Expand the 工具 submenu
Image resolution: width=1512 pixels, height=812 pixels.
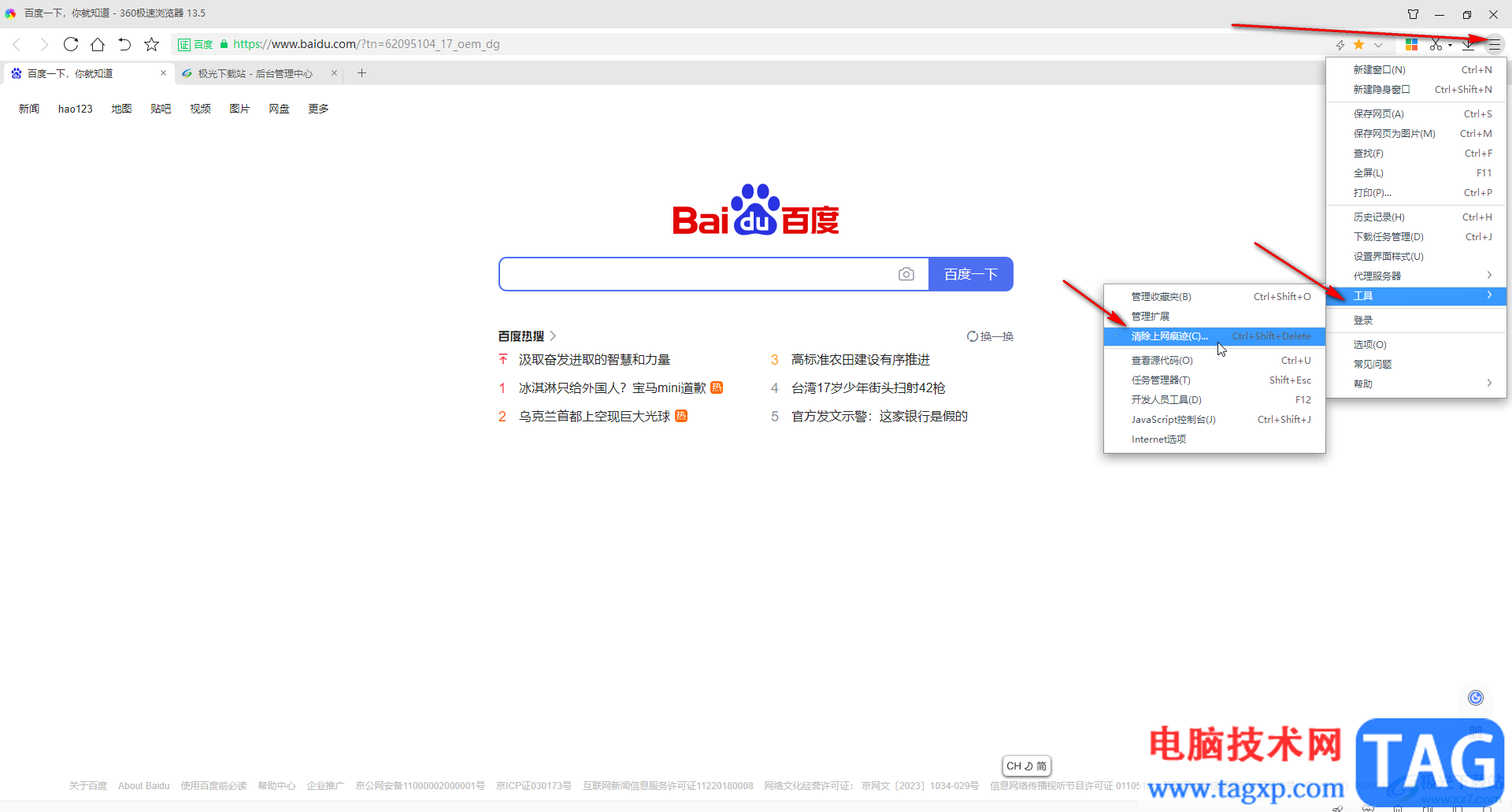[x=1417, y=296]
